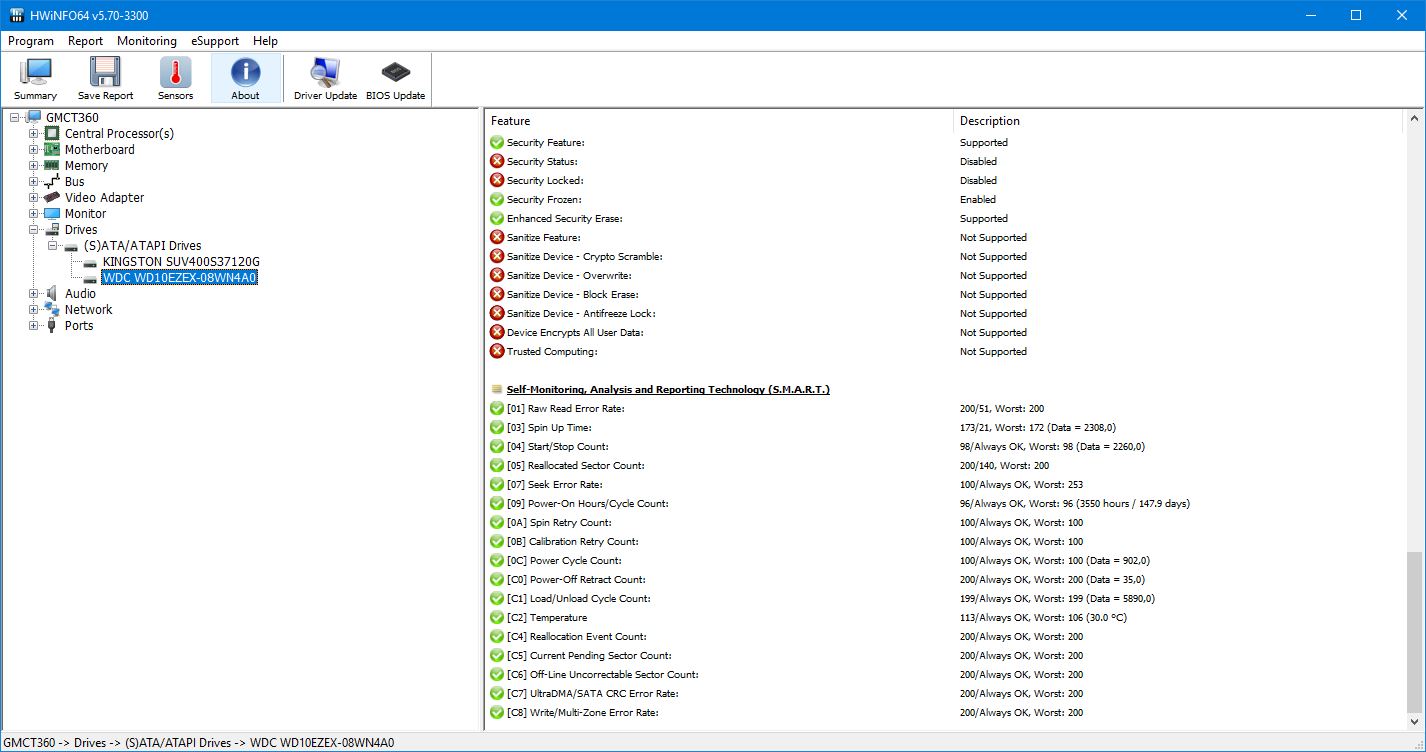Open the Help menu
Screen dimensions: 1426x752
pyautogui.click(x=265, y=41)
